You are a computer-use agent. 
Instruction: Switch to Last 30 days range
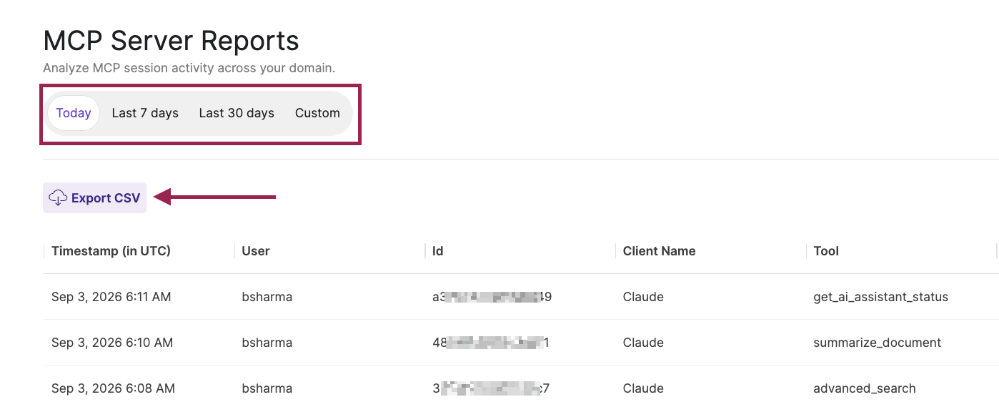click(236, 113)
